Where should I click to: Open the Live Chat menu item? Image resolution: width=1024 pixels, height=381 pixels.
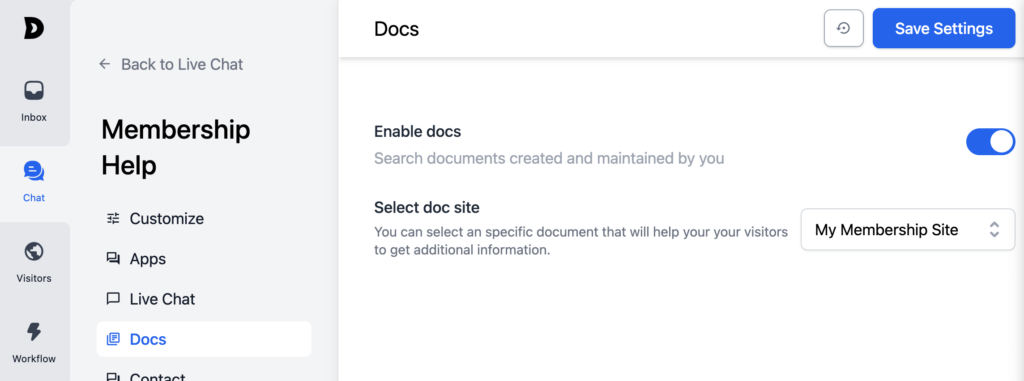coord(204,299)
